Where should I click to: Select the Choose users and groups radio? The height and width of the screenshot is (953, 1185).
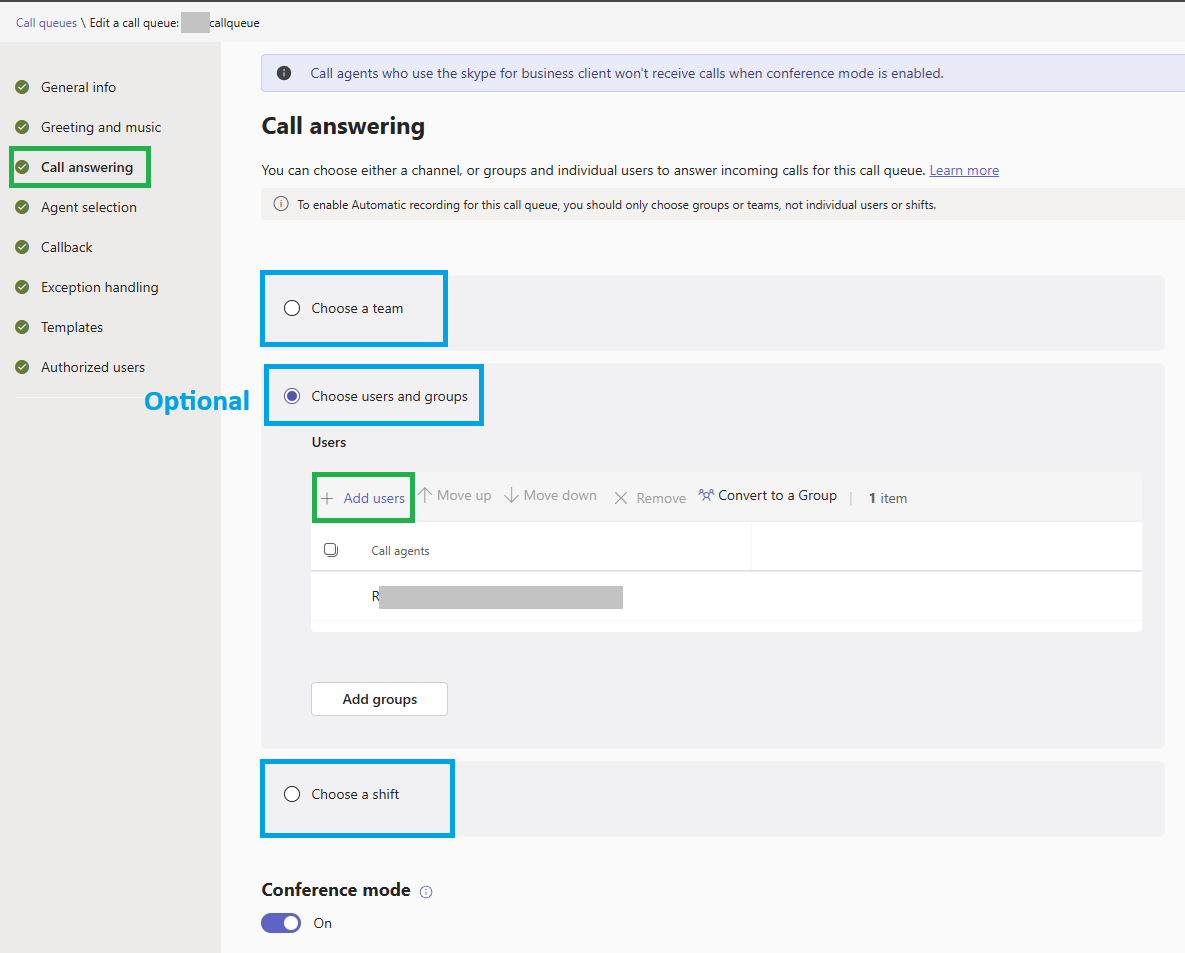tap(292, 396)
